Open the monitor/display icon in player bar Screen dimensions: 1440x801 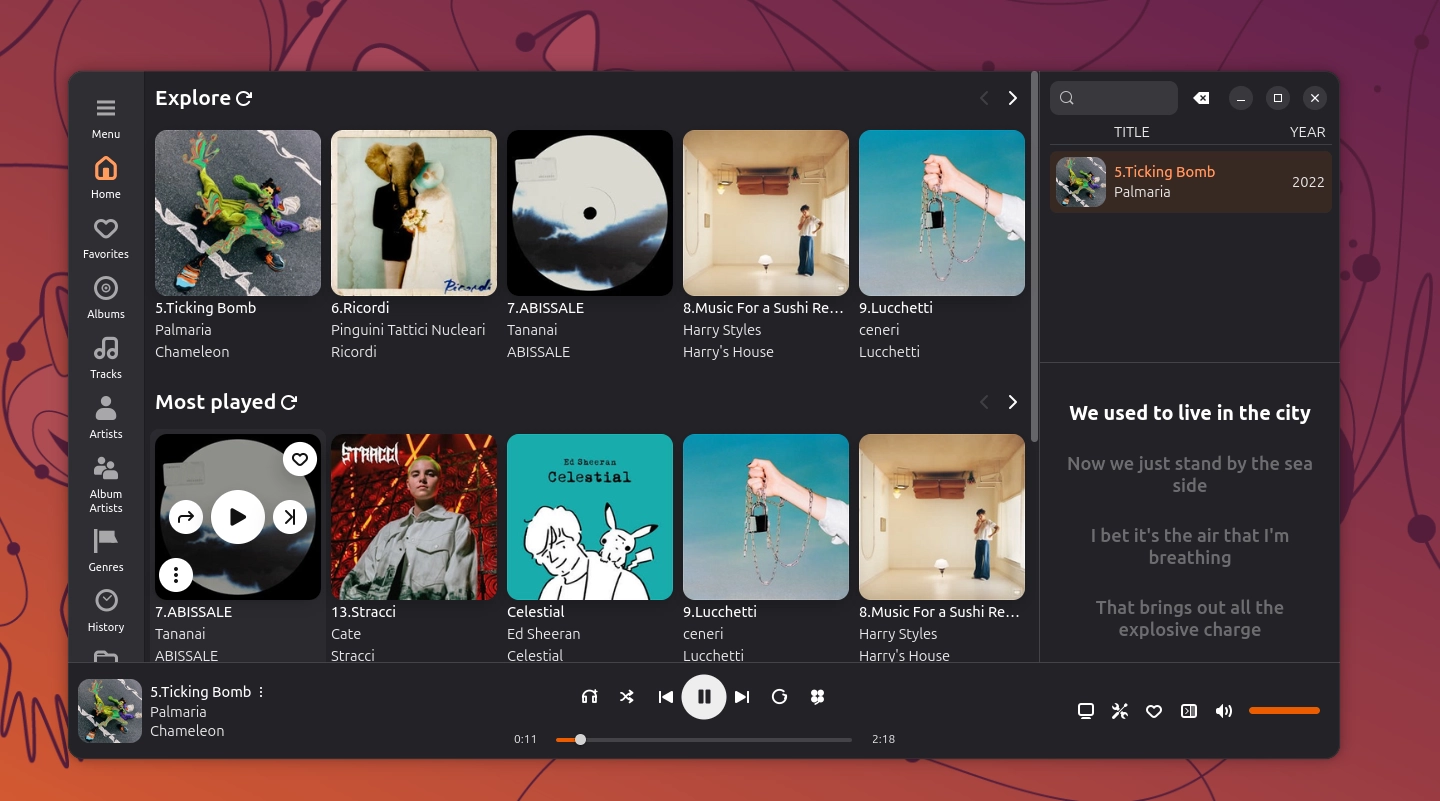pyautogui.click(x=1085, y=711)
